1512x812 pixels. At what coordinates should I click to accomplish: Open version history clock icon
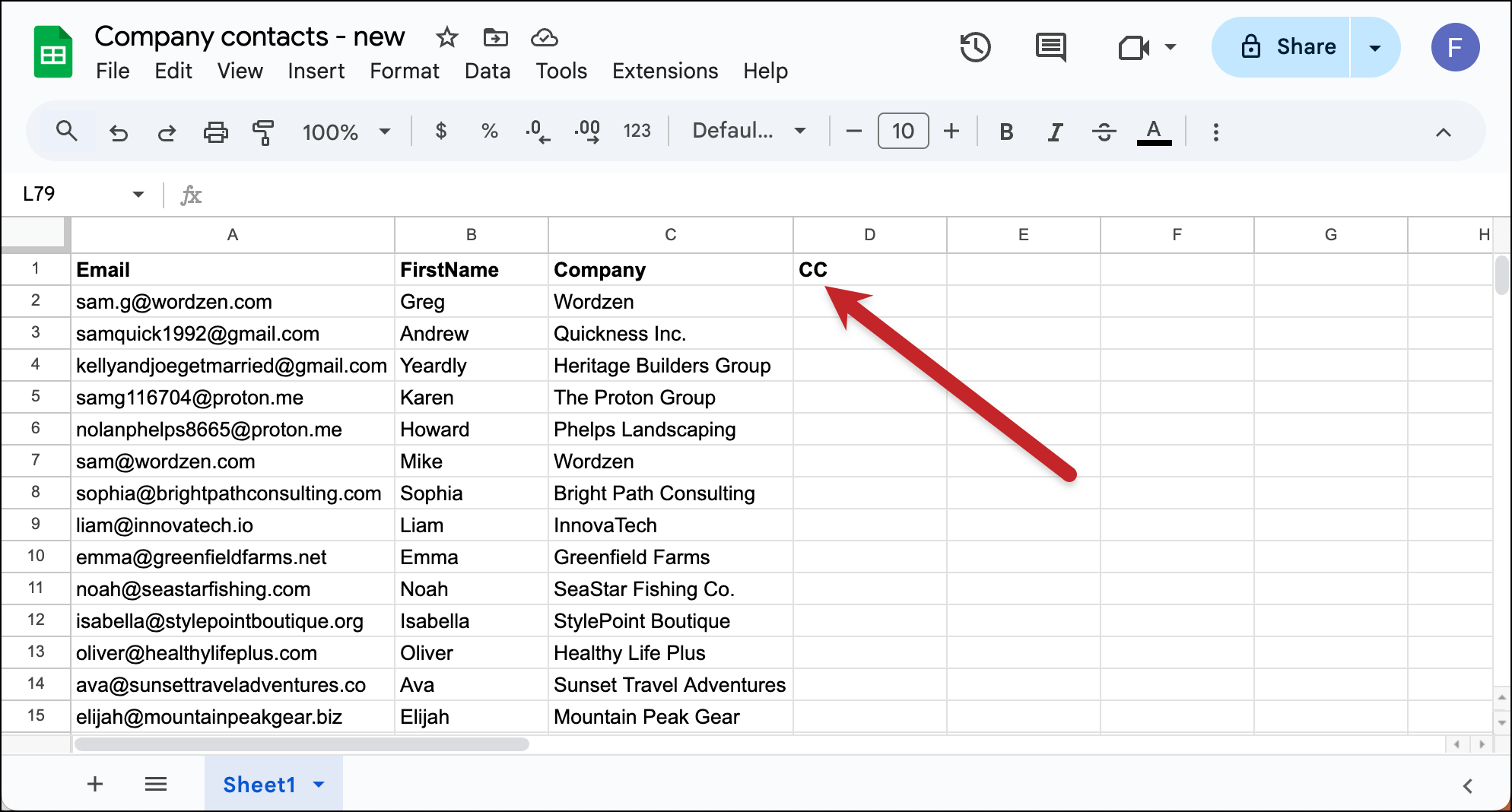975,47
